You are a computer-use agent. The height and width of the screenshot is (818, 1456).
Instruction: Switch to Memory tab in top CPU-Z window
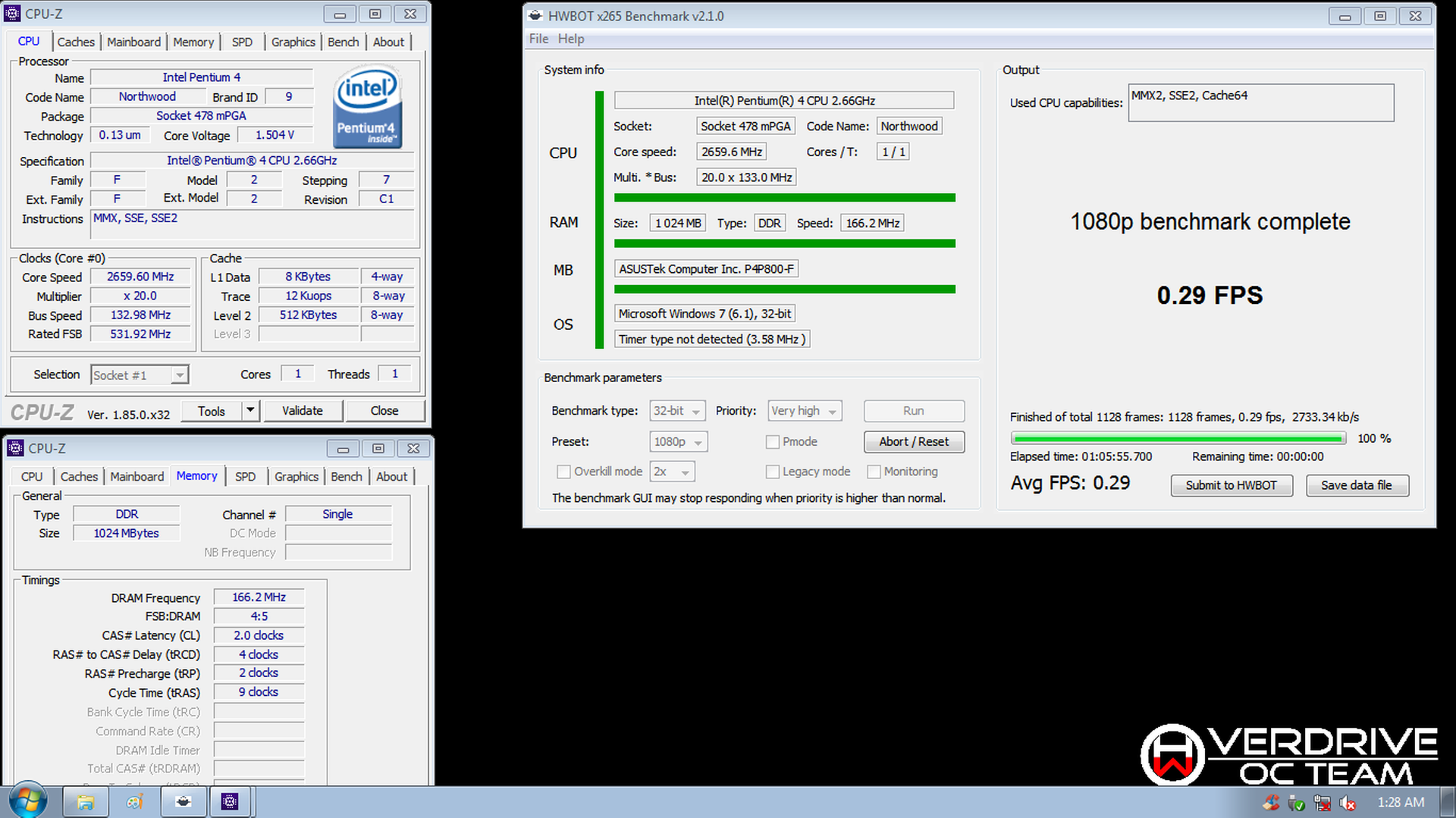193,42
